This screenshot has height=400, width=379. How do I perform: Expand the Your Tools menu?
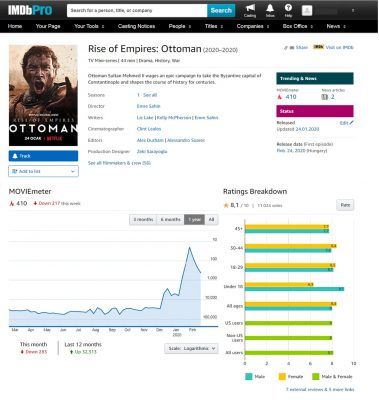89,26
